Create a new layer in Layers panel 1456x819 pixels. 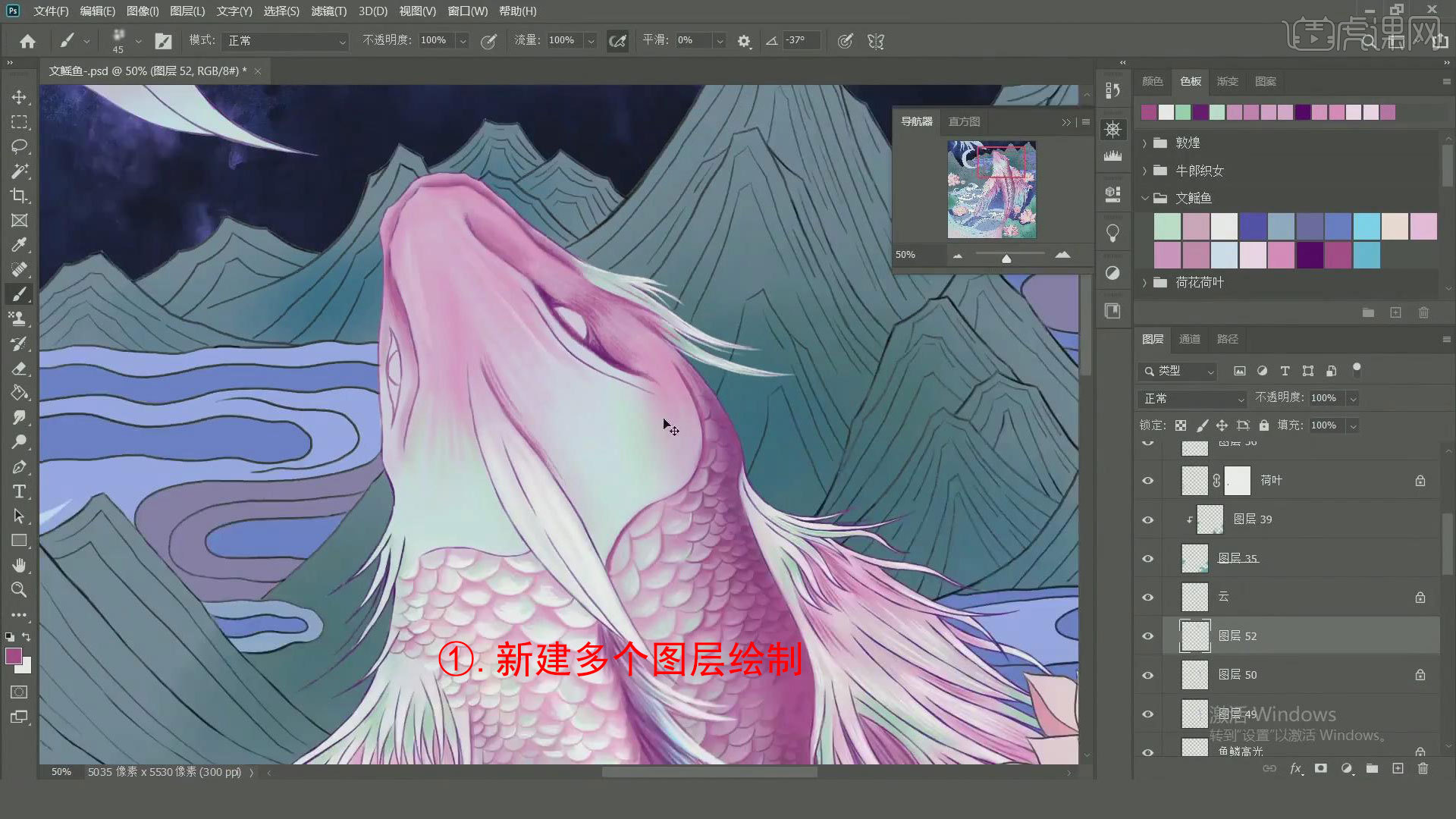(x=1398, y=768)
